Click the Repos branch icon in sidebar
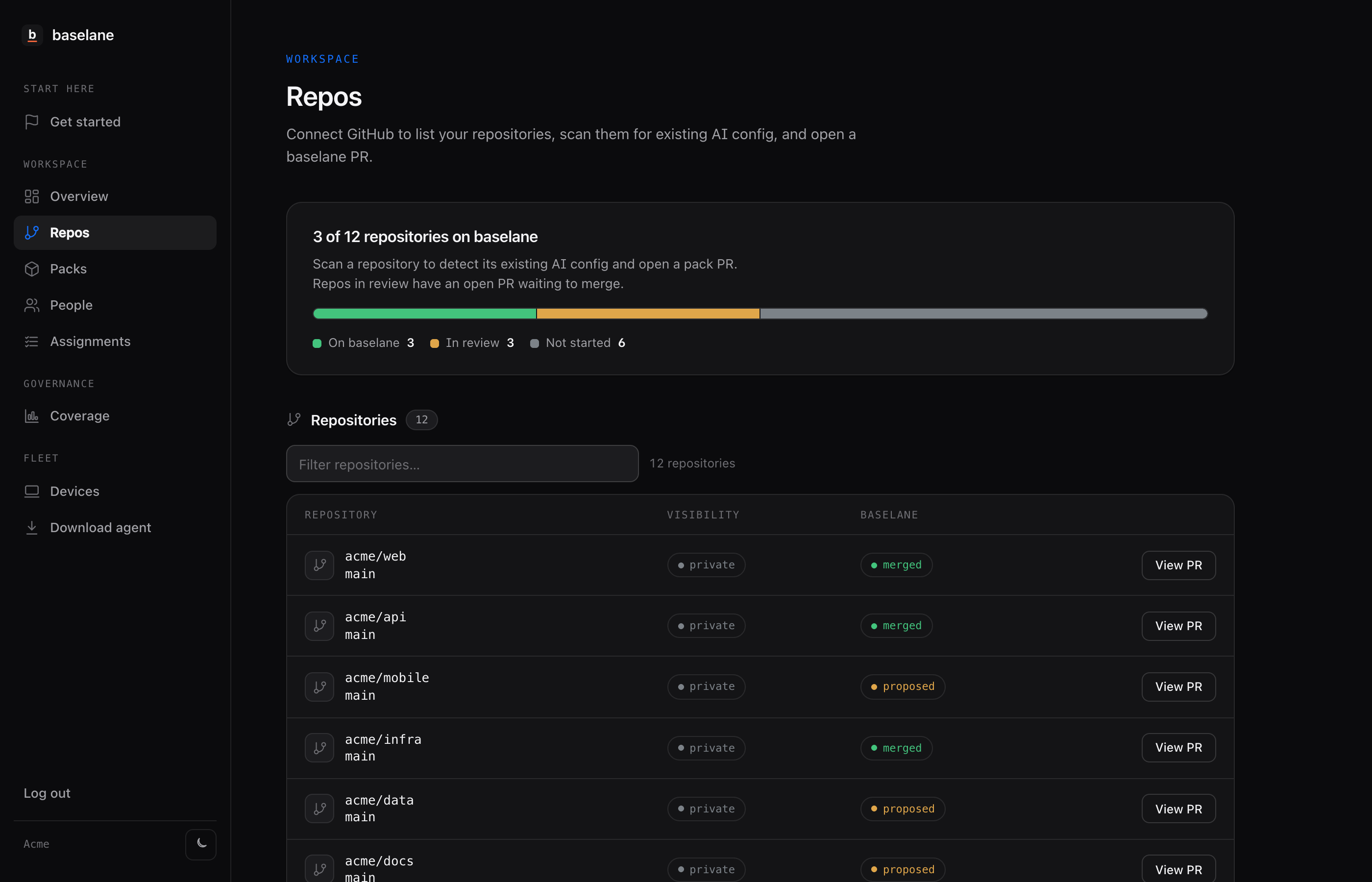 pos(31,233)
